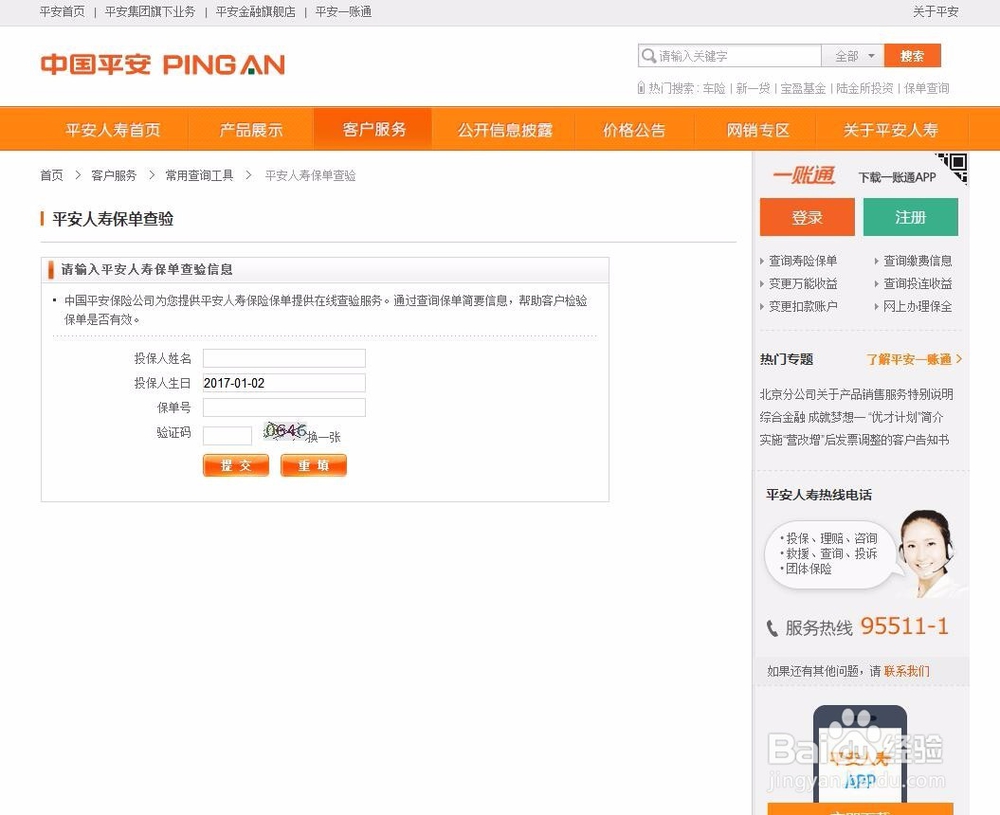The width and height of the screenshot is (1000, 815).
Task: Open 平安一账通 top link
Action: pos(343,11)
